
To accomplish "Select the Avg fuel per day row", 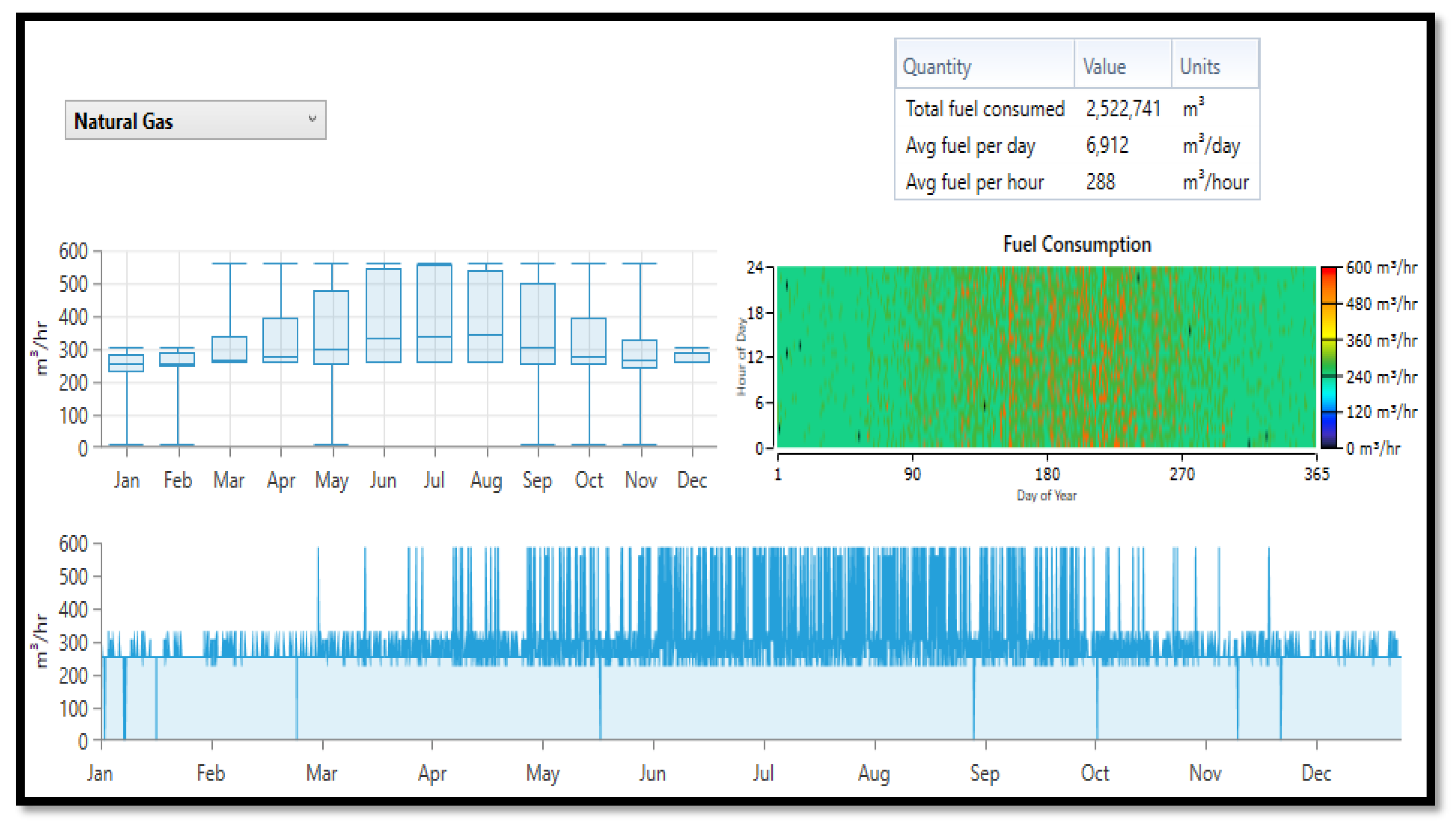I will click(x=970, y=146).
